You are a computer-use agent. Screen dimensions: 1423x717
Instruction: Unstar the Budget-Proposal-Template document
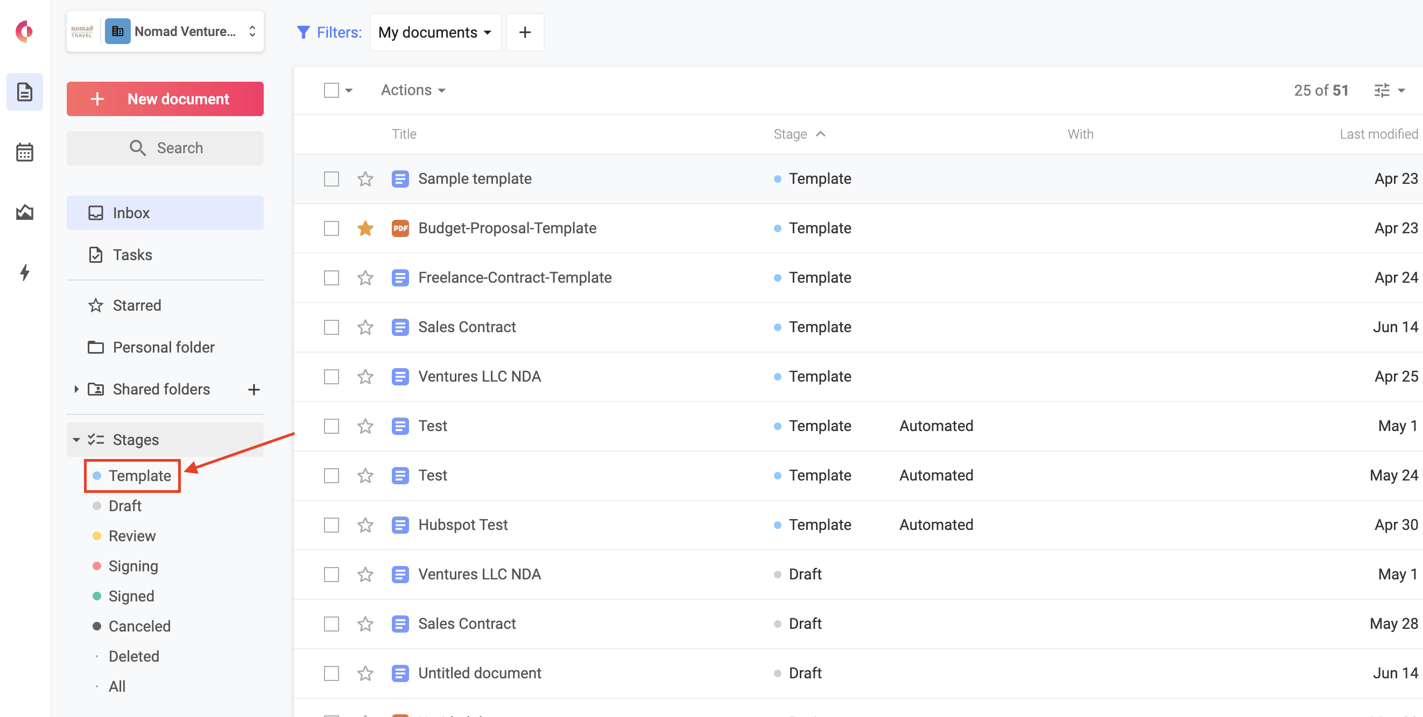(x=365, y=228)
